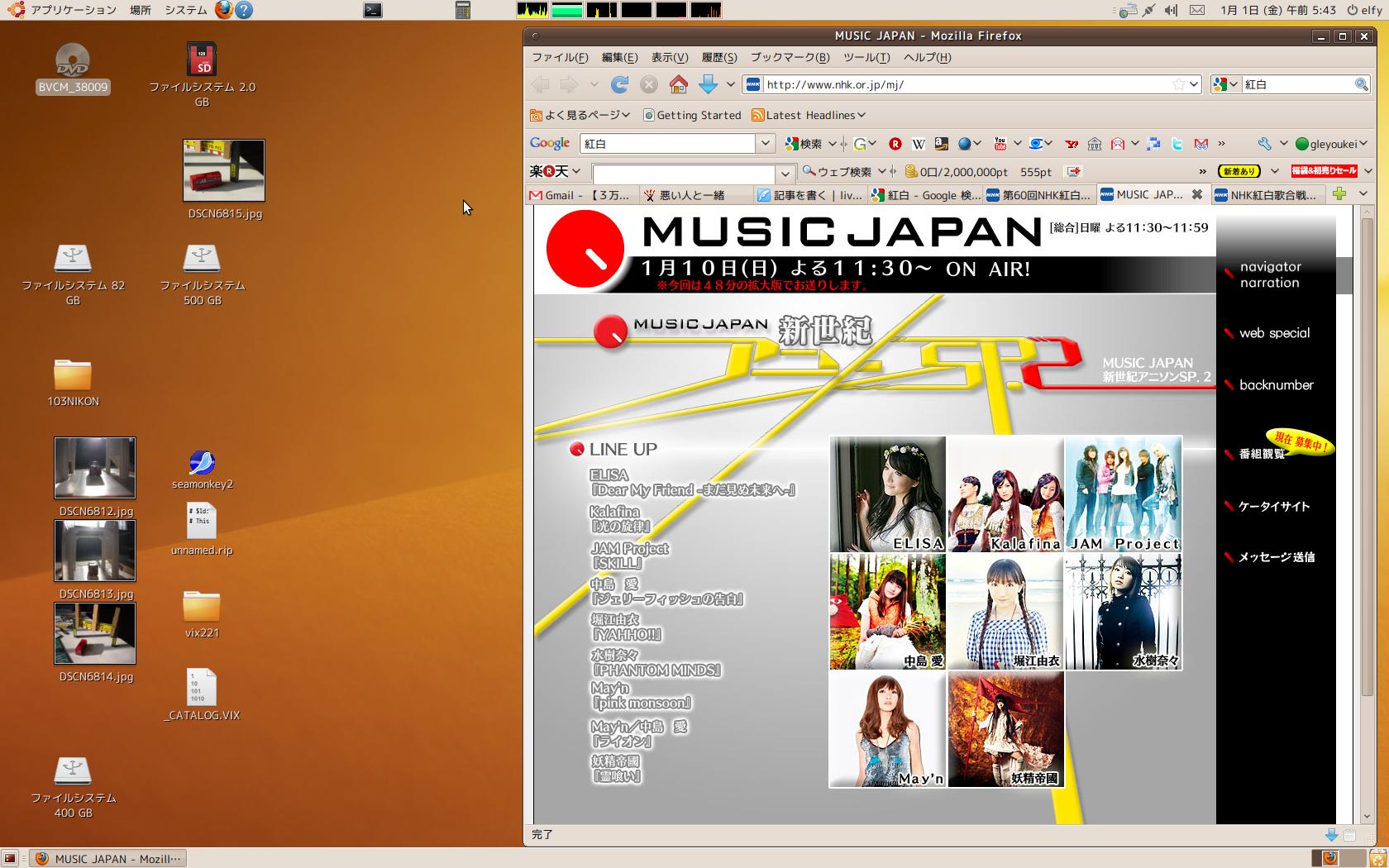Open the Calculator from top panel
The width and height of the screenshot is (1389, 868).
tap(463, 10)
